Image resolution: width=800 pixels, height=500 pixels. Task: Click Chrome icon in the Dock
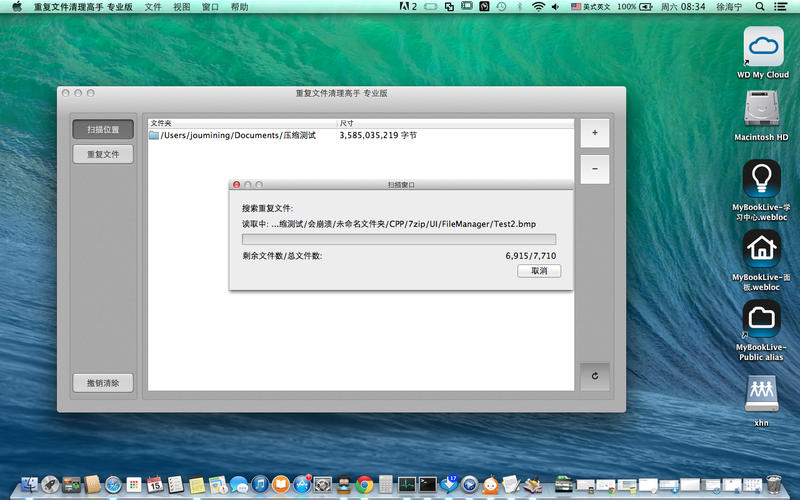[364, 485]
